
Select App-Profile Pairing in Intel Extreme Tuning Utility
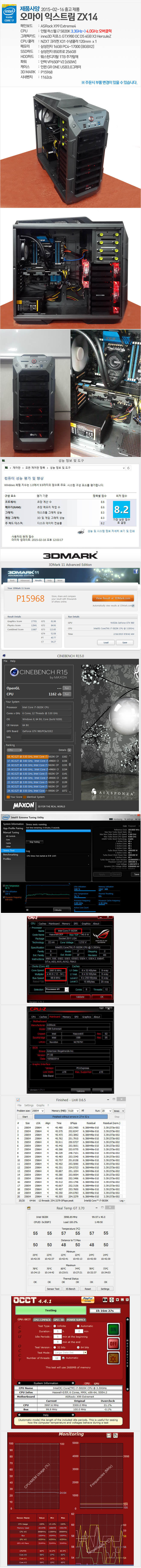[x=13, y=828]
